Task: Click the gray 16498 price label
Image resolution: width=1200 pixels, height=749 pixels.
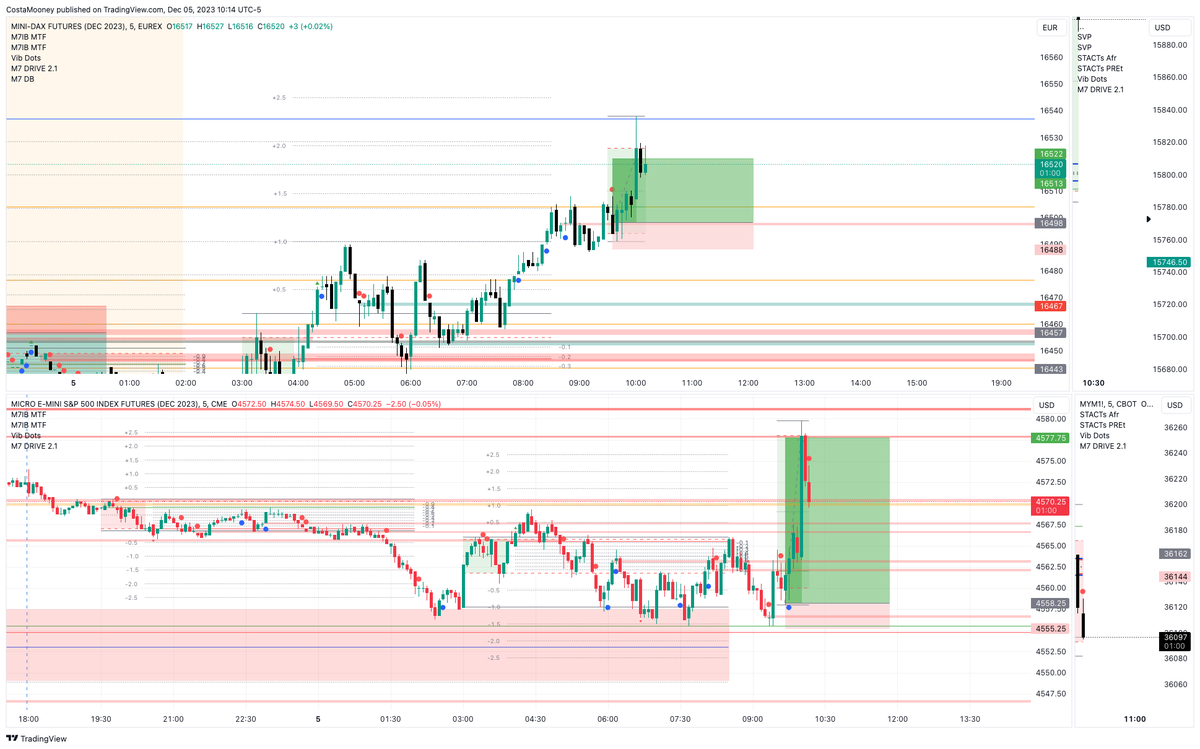Action: [x=1051, y=223]
